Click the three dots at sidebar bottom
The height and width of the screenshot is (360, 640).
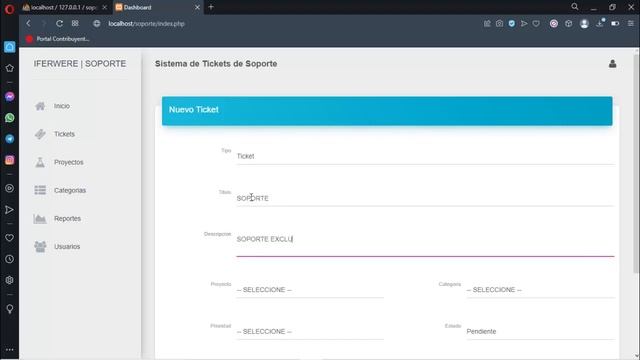[x=10, y=350]
